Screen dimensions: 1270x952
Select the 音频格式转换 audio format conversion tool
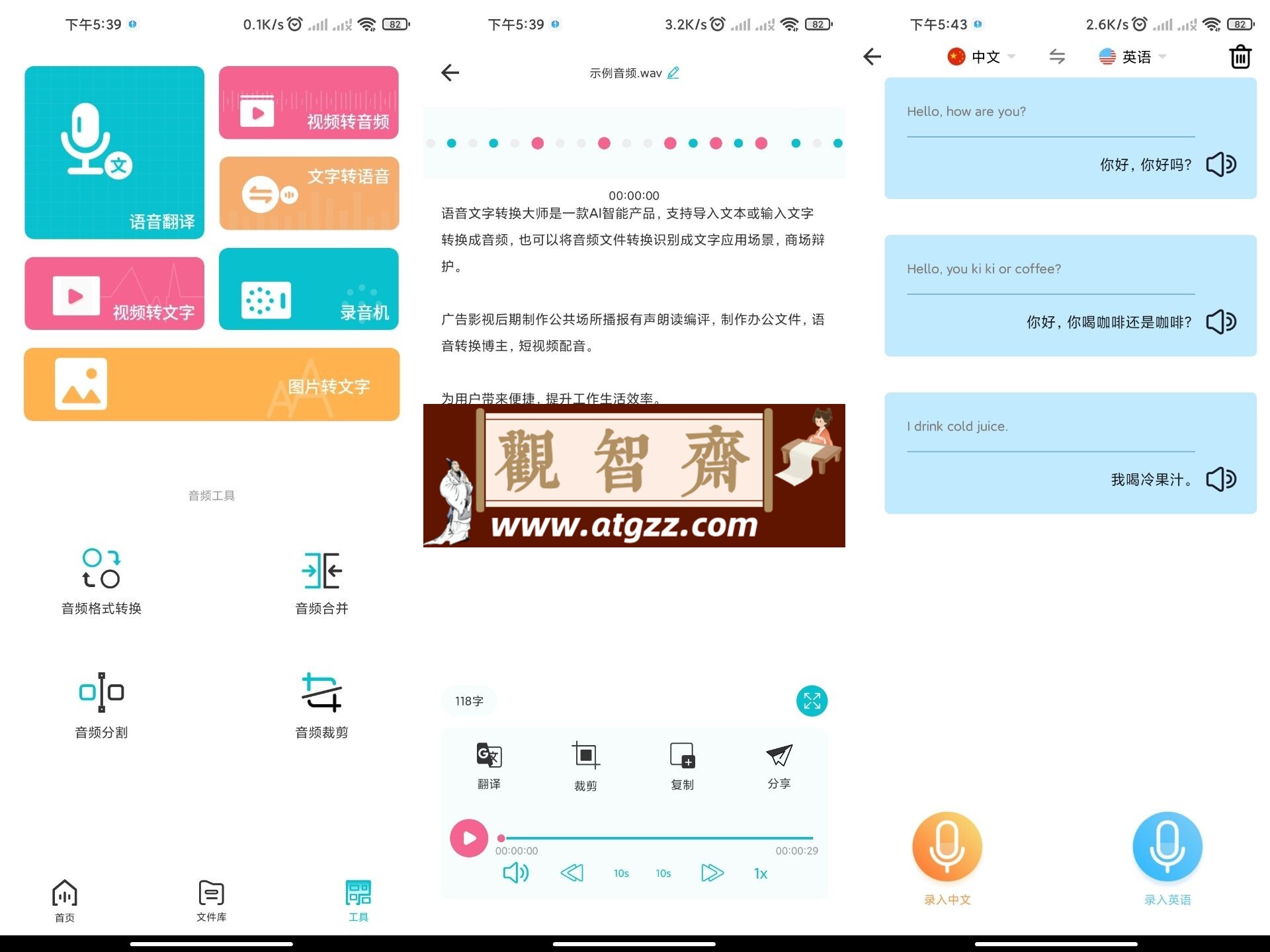101,582
